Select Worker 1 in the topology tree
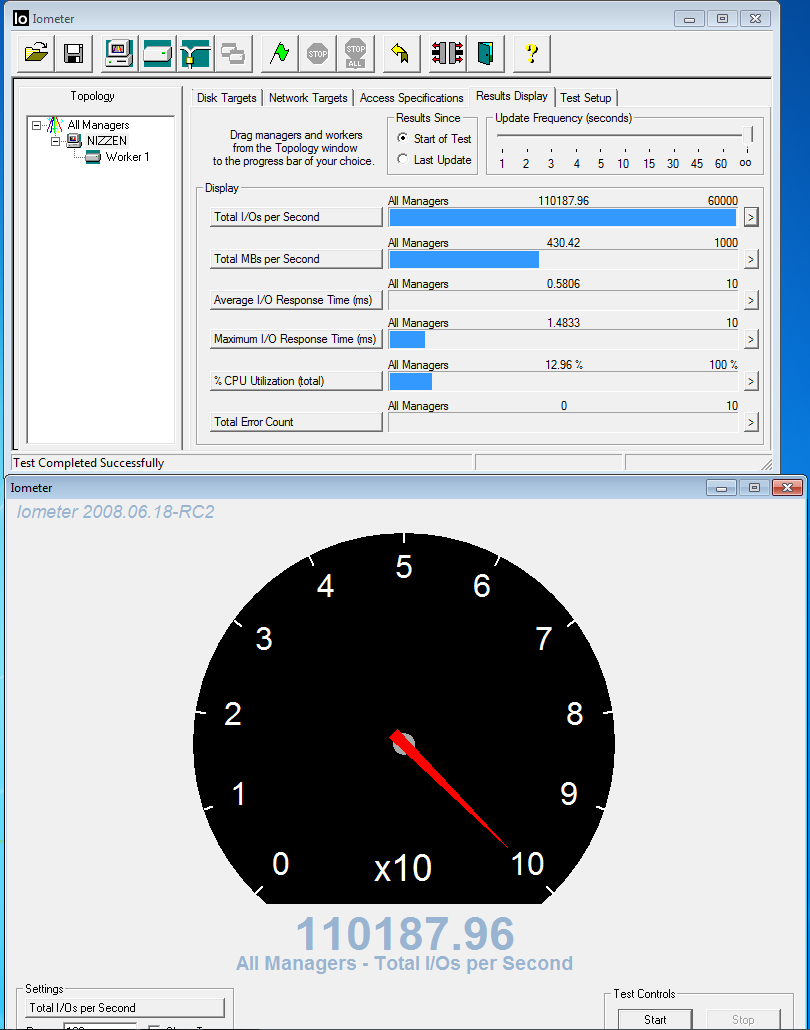Viewport: 810px width, 1030px height. click(x=127, y=157)
